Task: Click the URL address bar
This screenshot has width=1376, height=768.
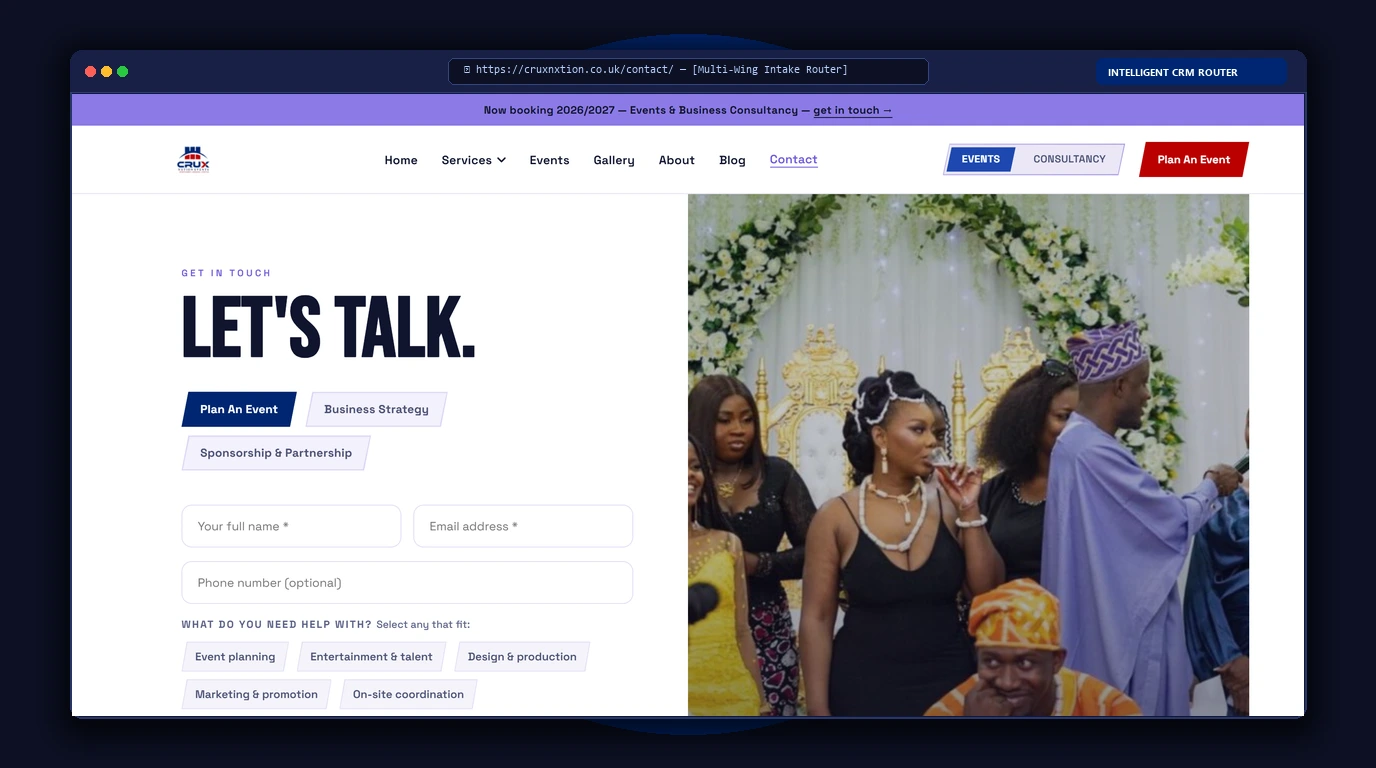Action: (688, 71)
